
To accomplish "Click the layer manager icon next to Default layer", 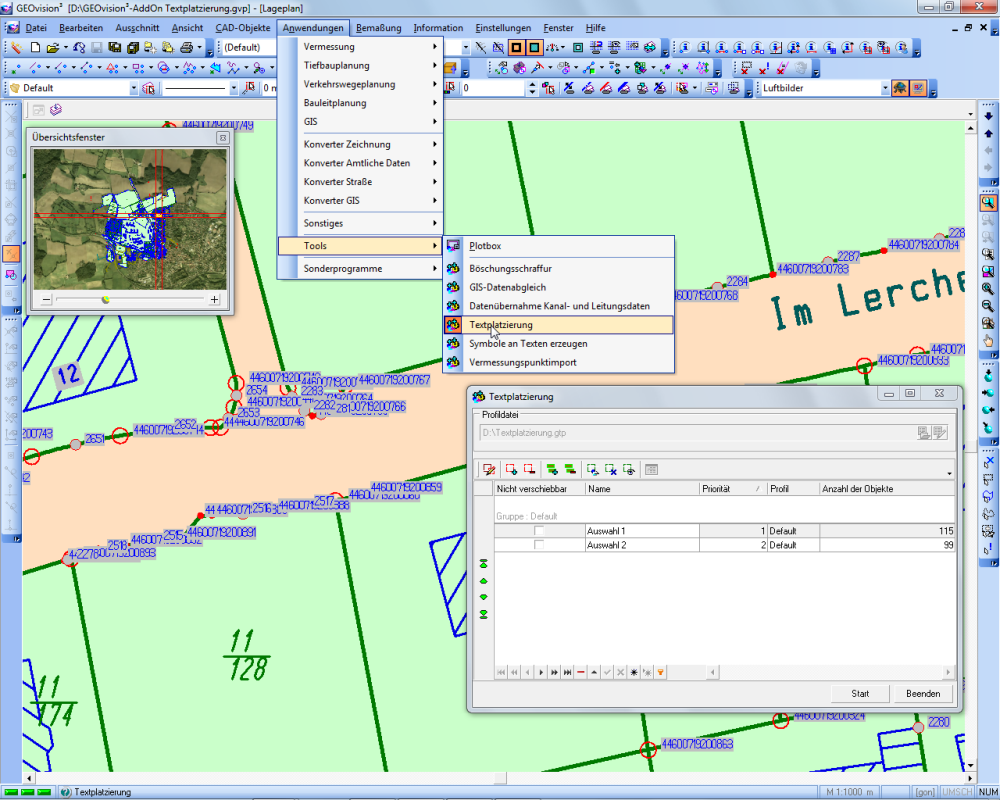I will (x=149, y=88).
